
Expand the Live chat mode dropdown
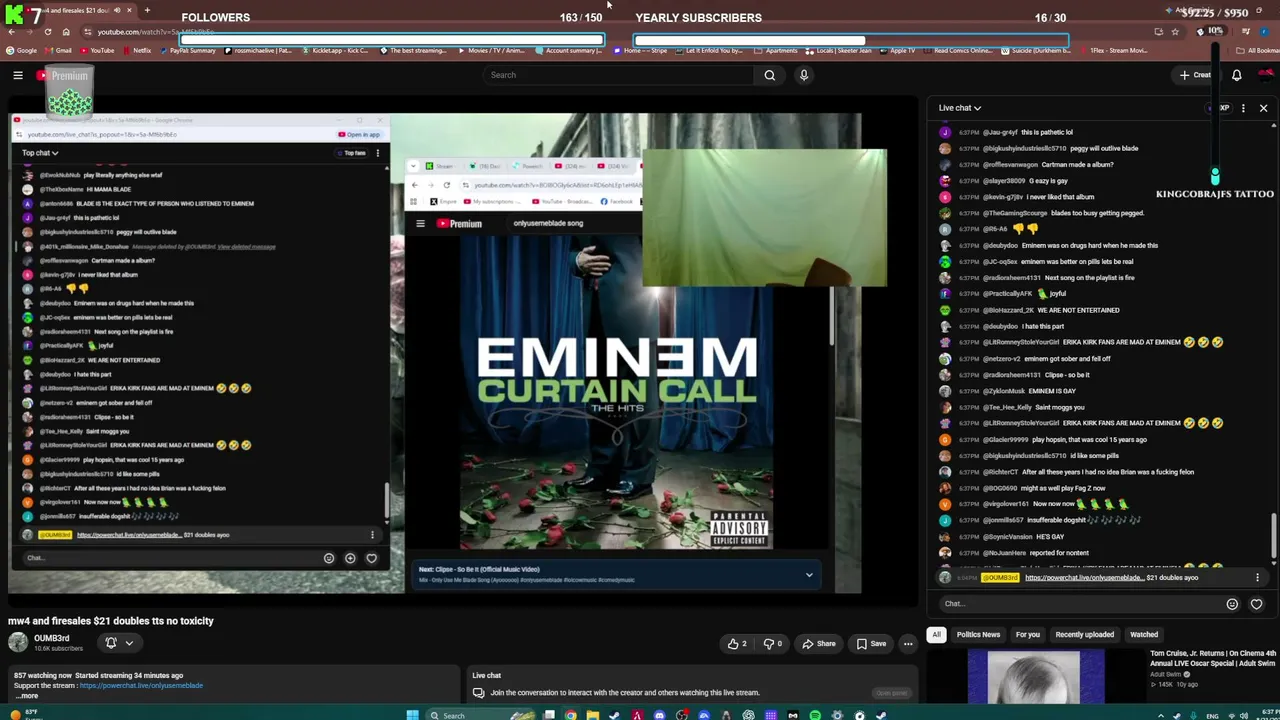coord(960,108)
